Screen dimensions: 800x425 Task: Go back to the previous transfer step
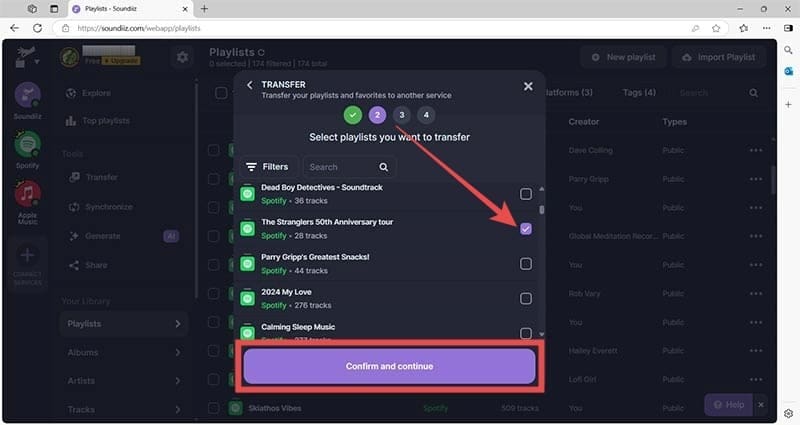pyautogui.click(x=249, y=85)
